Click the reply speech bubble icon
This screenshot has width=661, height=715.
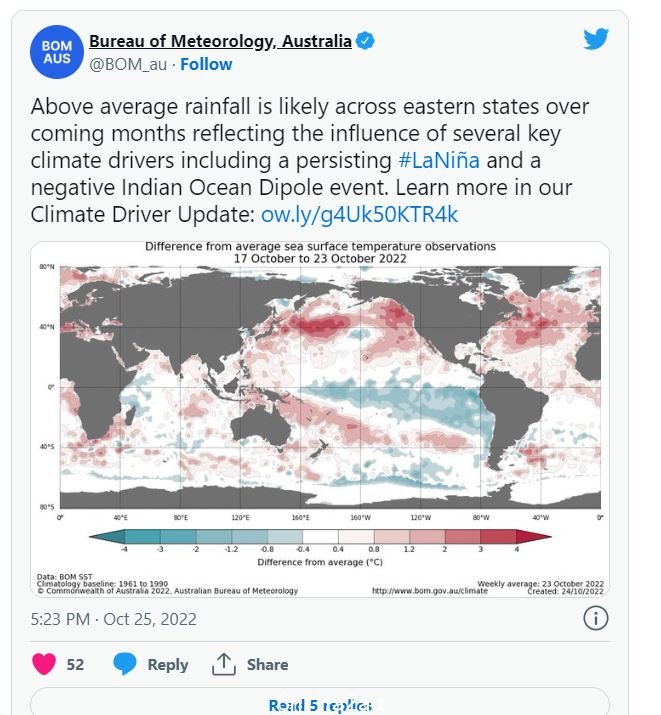tap(124, 664)
